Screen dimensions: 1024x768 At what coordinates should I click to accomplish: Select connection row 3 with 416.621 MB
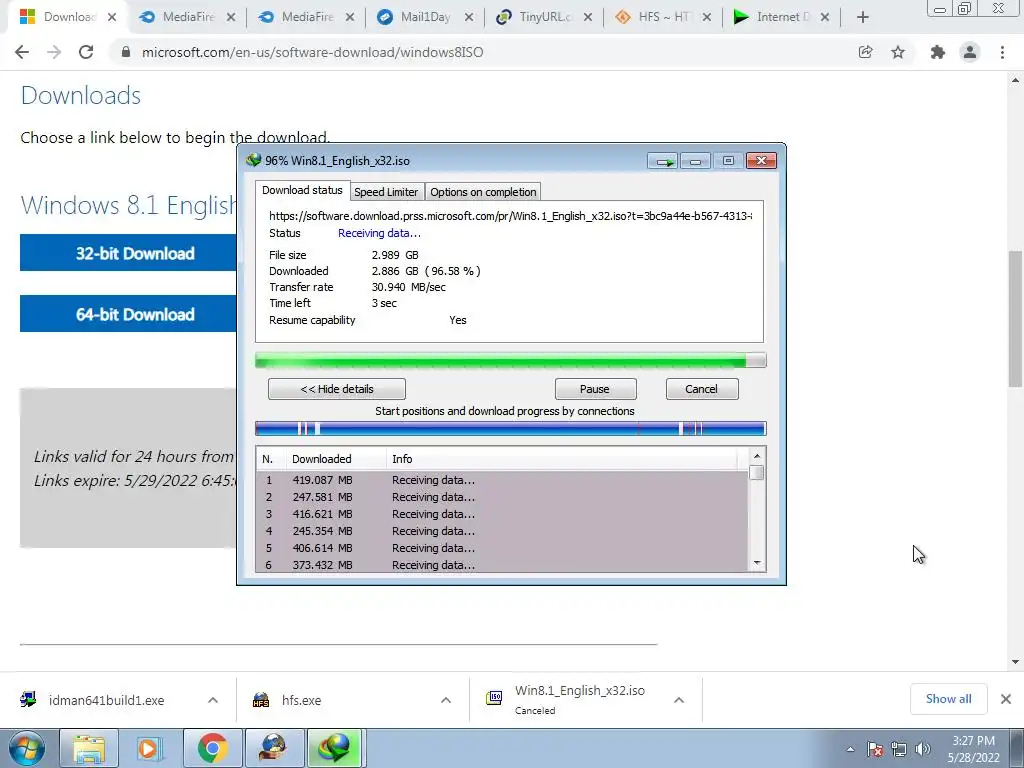(503, 514)
